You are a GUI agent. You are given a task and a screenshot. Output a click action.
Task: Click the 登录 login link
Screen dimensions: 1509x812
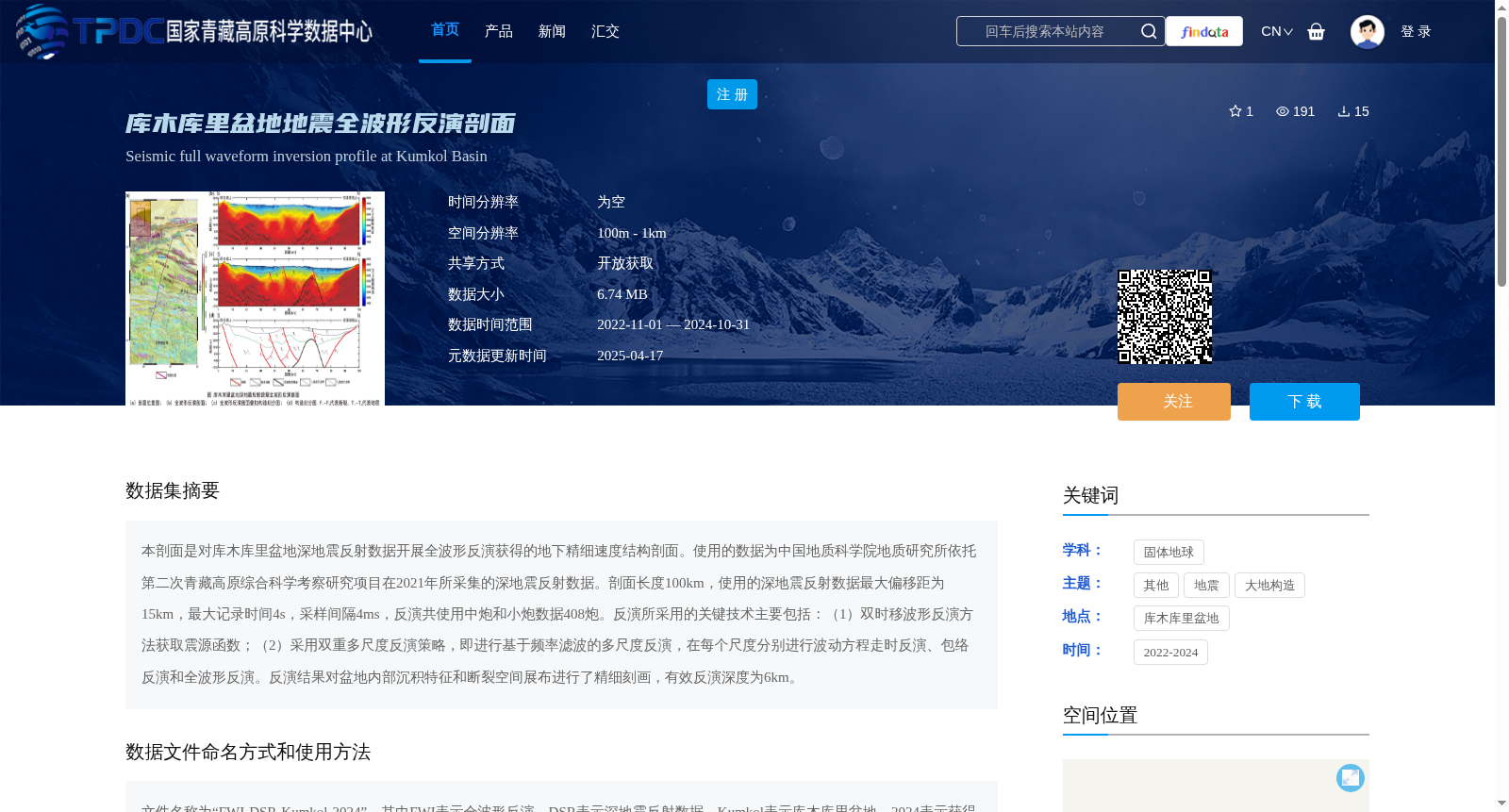pyautogui.click(x=1416, y=31)
